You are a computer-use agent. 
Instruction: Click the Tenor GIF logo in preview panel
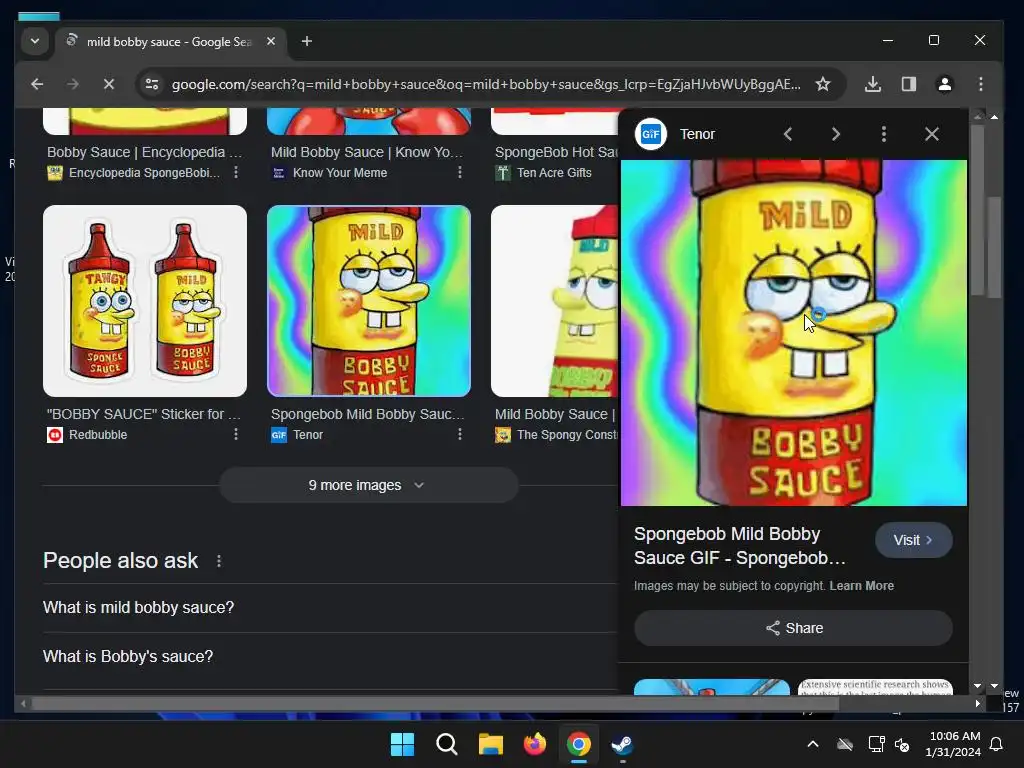coord(650,134)
